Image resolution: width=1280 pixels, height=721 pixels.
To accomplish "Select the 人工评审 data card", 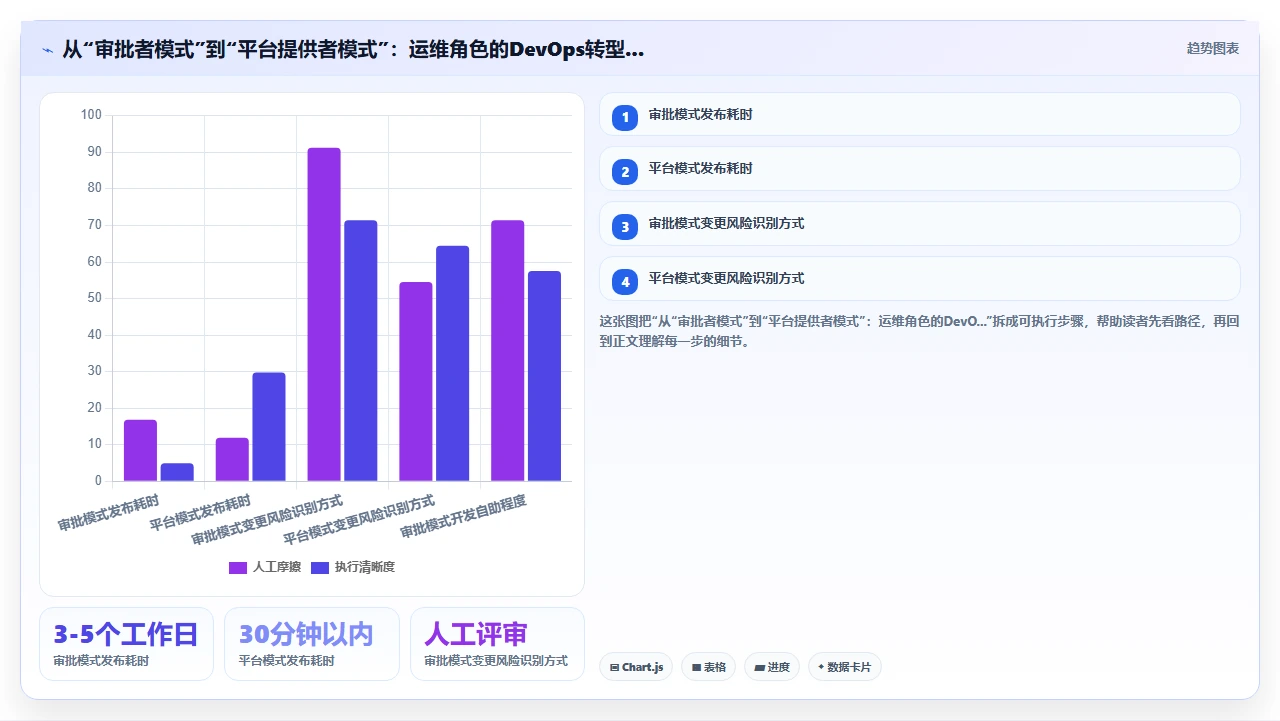I will 497,644.
